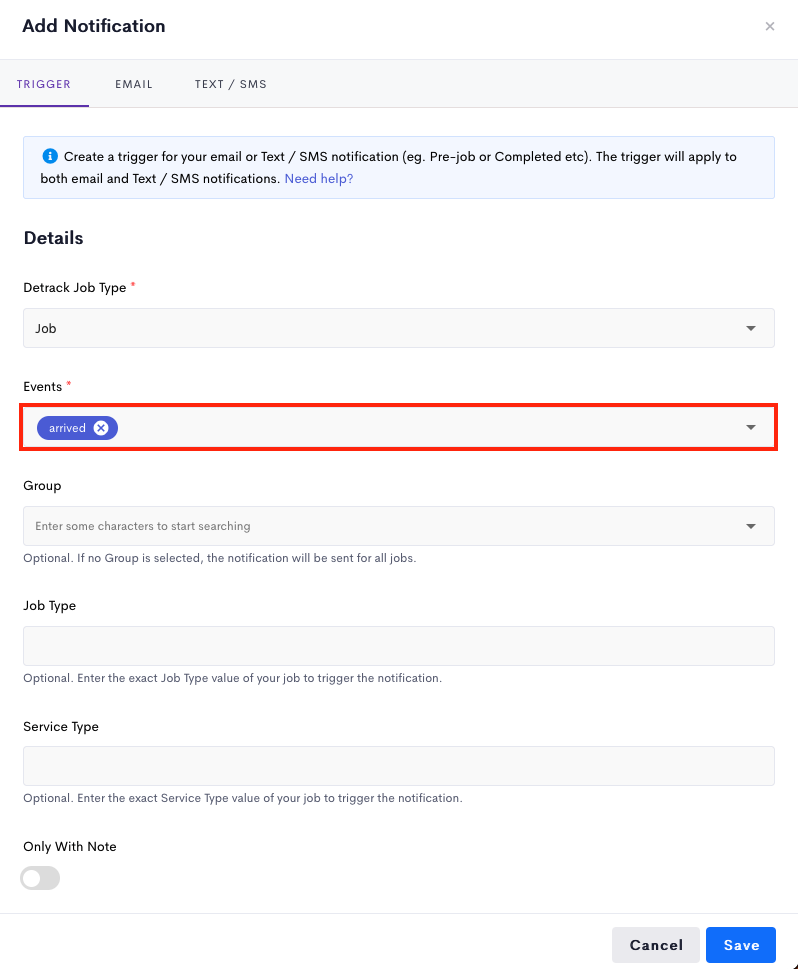This screenshot has width=798, height=969.
Task: Click the Detrack Job Type field showing Job
Action: [399, 328]
